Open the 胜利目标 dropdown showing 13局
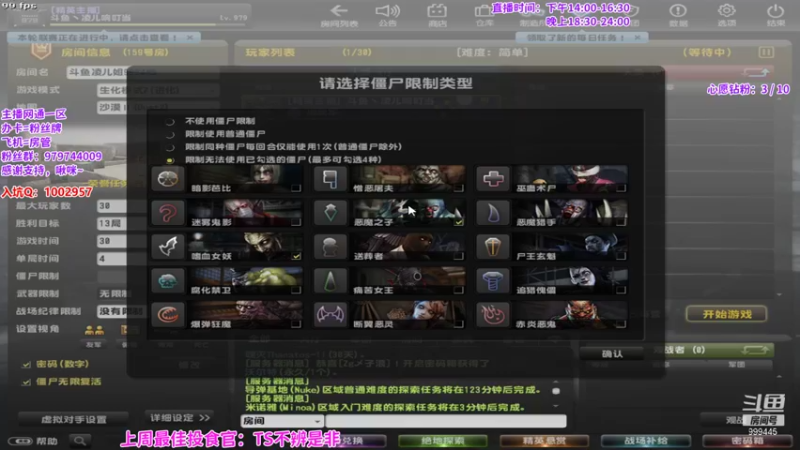 coord(112,223)
